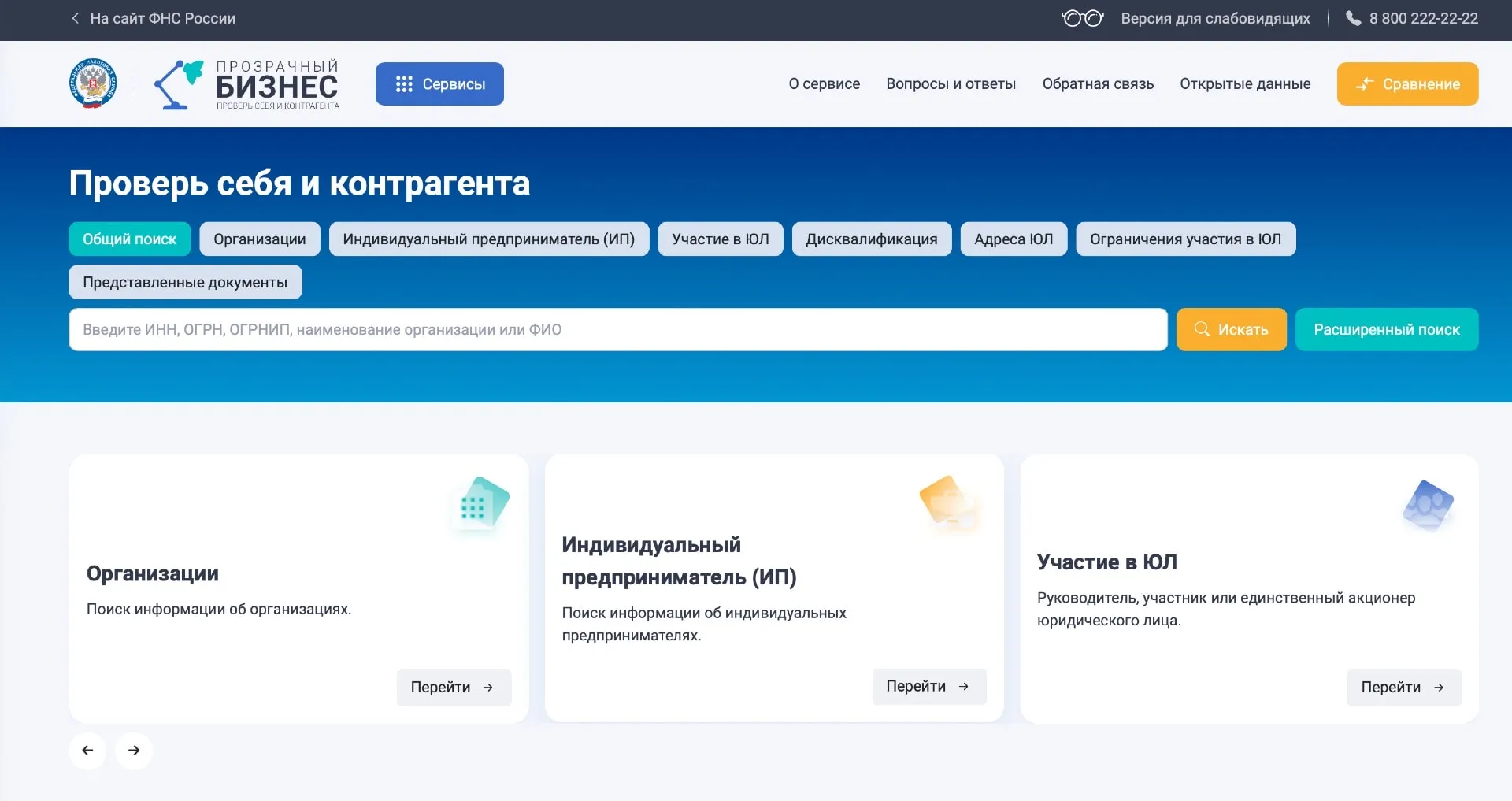
Task: Go to previous carousel slide with left arrow
Action: (88, 751)
